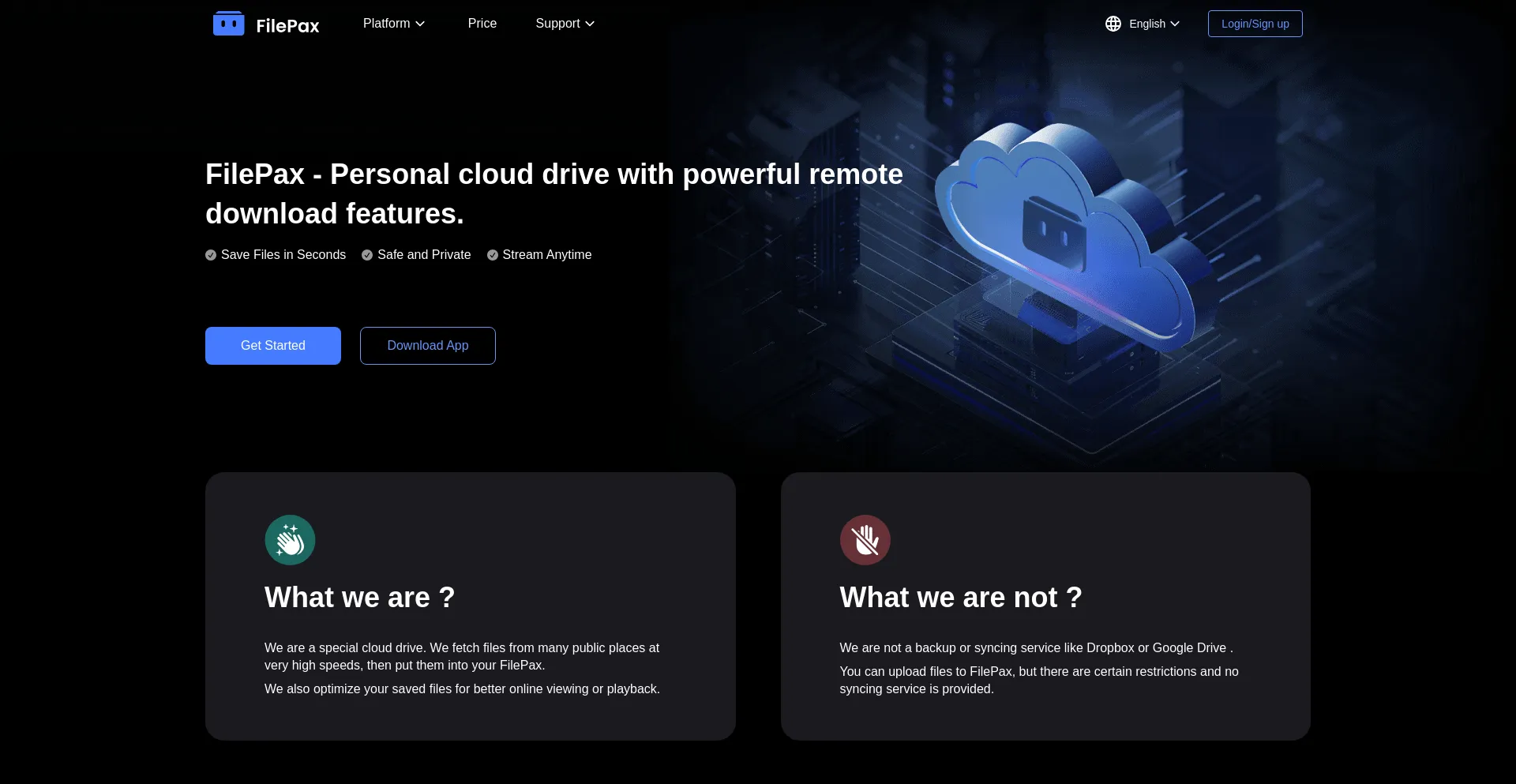Click the chevron beside English

pos(1175,24)
